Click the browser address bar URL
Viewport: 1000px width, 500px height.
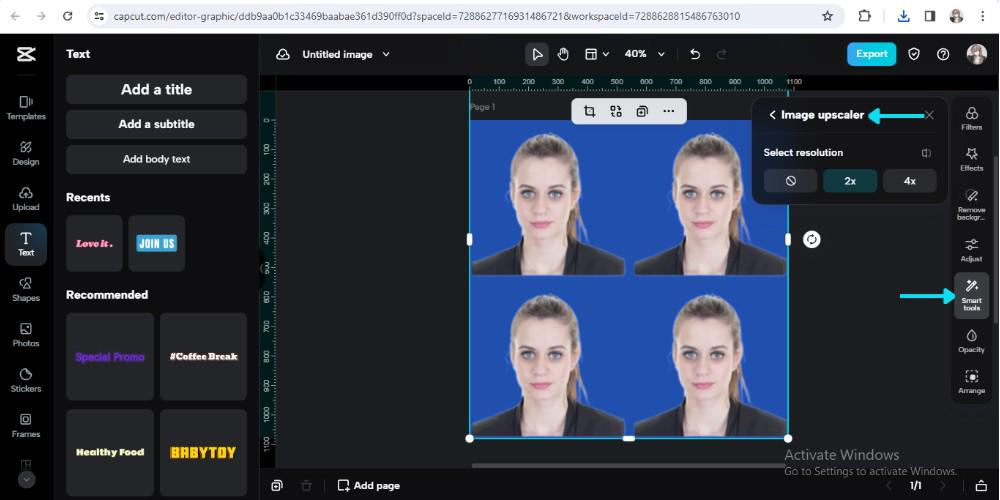coord(427,16)
